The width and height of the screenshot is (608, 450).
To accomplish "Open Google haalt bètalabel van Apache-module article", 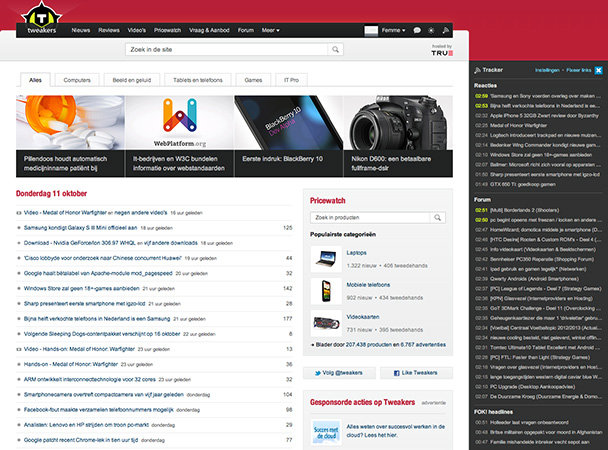I will pyautogui.click(x=98, y=273).
